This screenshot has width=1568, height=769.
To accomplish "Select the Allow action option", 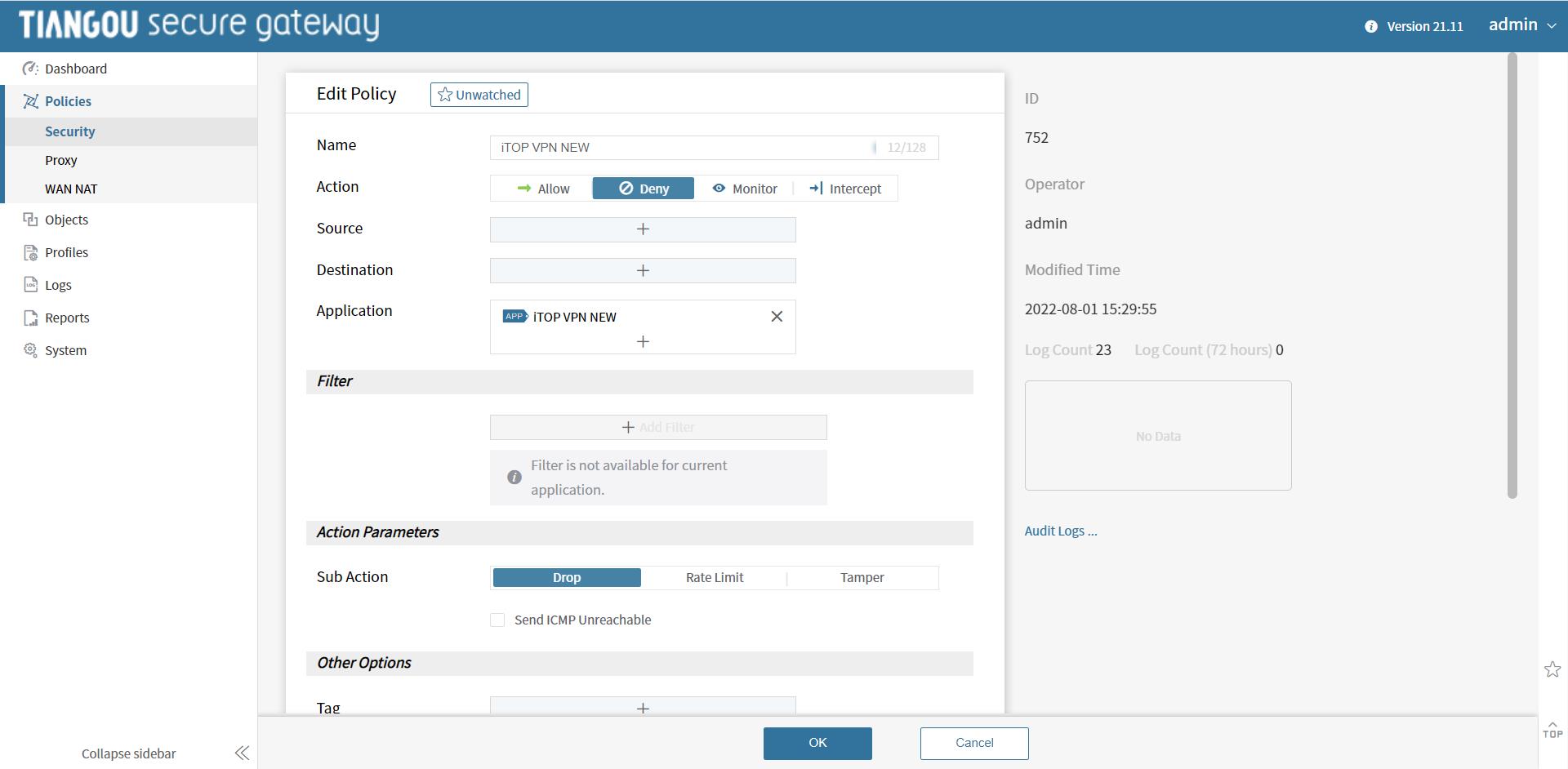I will pyautogui.click(x=543, y=189).
